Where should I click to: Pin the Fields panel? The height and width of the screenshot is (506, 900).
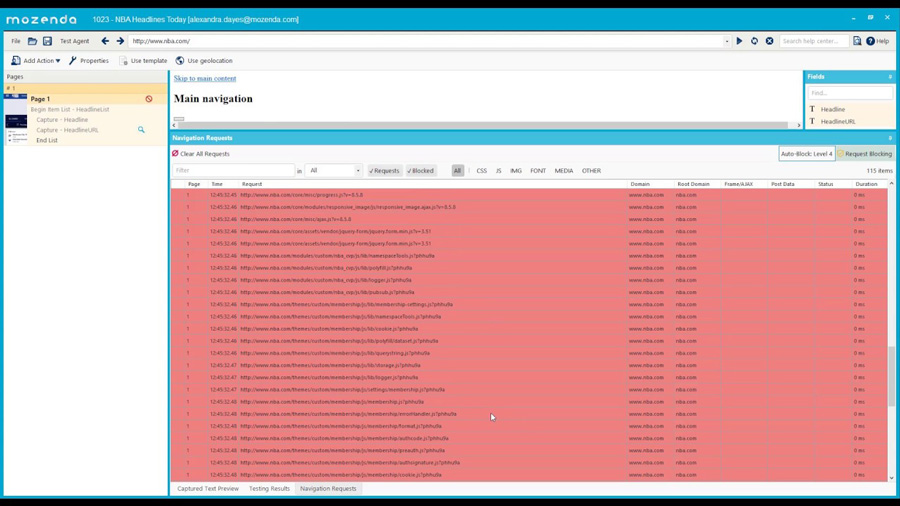[x=890, y=77]
